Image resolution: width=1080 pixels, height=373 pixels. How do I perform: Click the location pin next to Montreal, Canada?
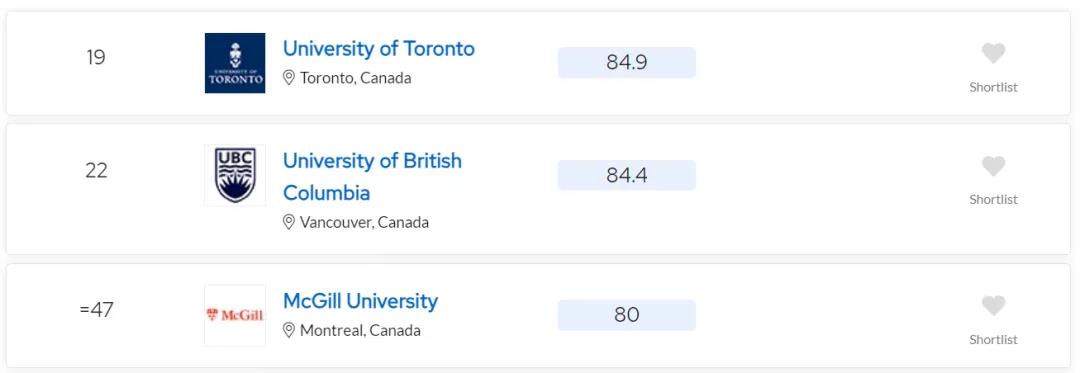[289, 330]
